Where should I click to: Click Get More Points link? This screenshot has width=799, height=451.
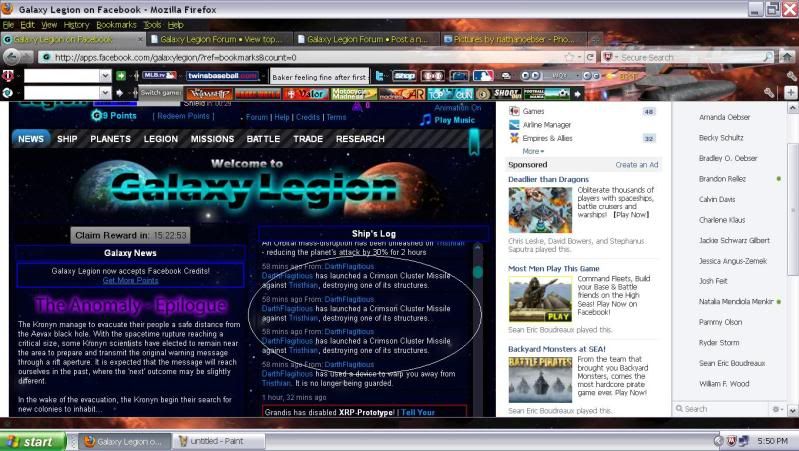coord(130,280)
